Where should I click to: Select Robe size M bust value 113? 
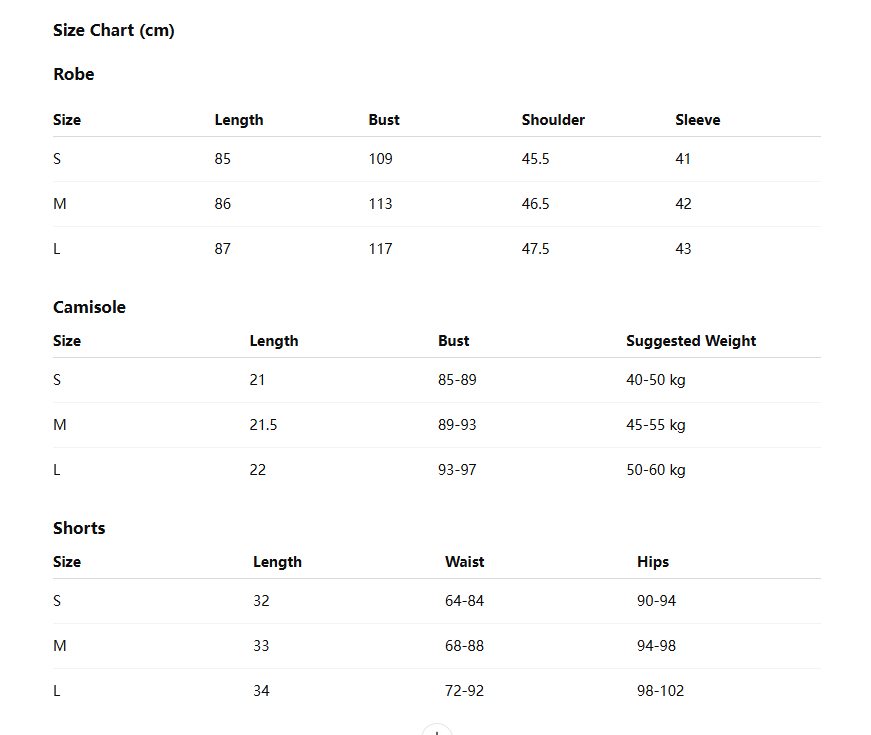pos(381,204)
